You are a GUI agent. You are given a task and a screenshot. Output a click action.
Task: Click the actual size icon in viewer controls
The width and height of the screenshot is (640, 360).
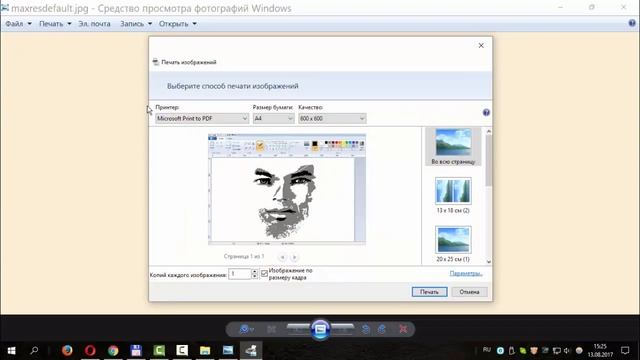[271, 329]
